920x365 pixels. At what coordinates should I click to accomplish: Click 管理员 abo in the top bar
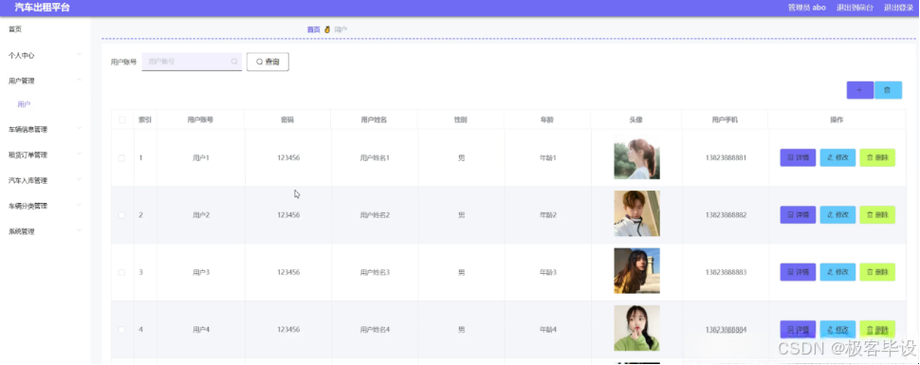[x=807, y=8]
